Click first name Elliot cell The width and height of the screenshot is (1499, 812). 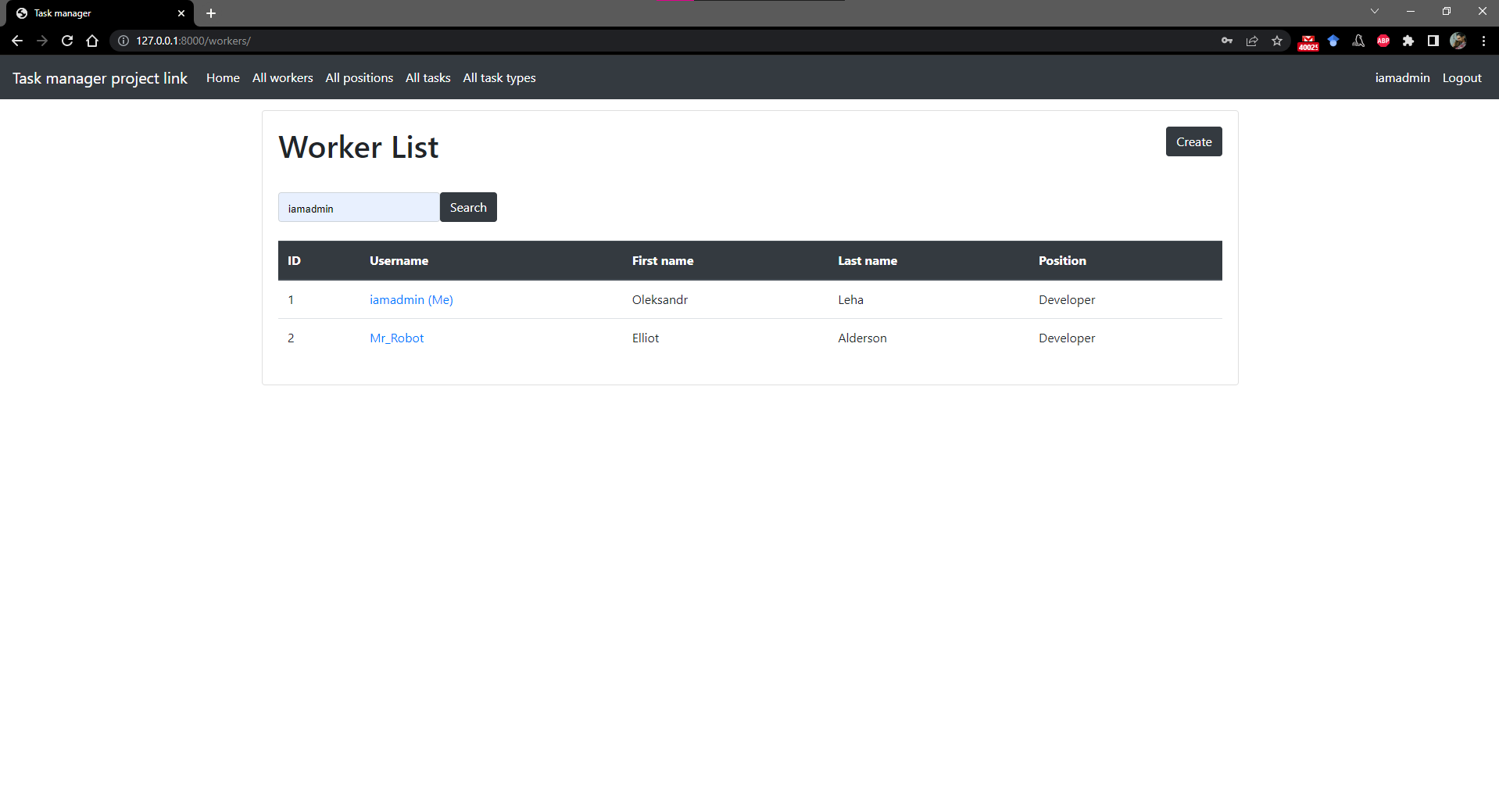click(646, 338)
